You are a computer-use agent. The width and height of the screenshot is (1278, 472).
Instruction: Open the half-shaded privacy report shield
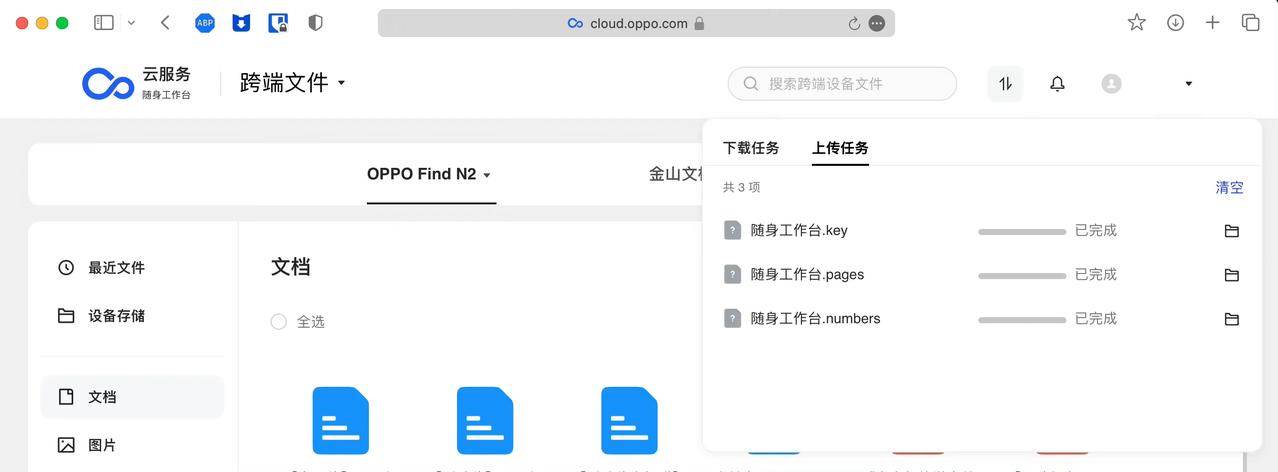coord(315,22)
